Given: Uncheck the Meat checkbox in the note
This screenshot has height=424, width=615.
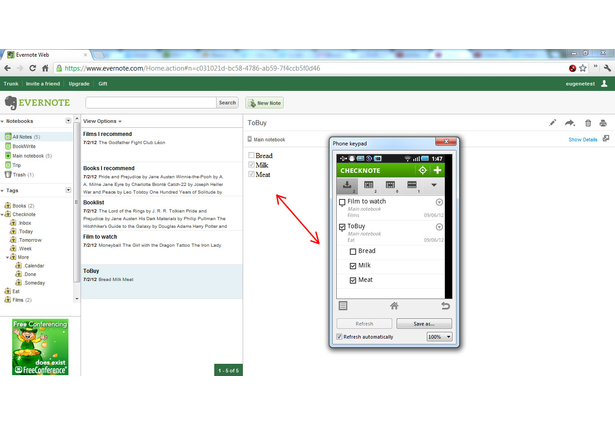Looking at the screenshot, I should tap(251, 174).
